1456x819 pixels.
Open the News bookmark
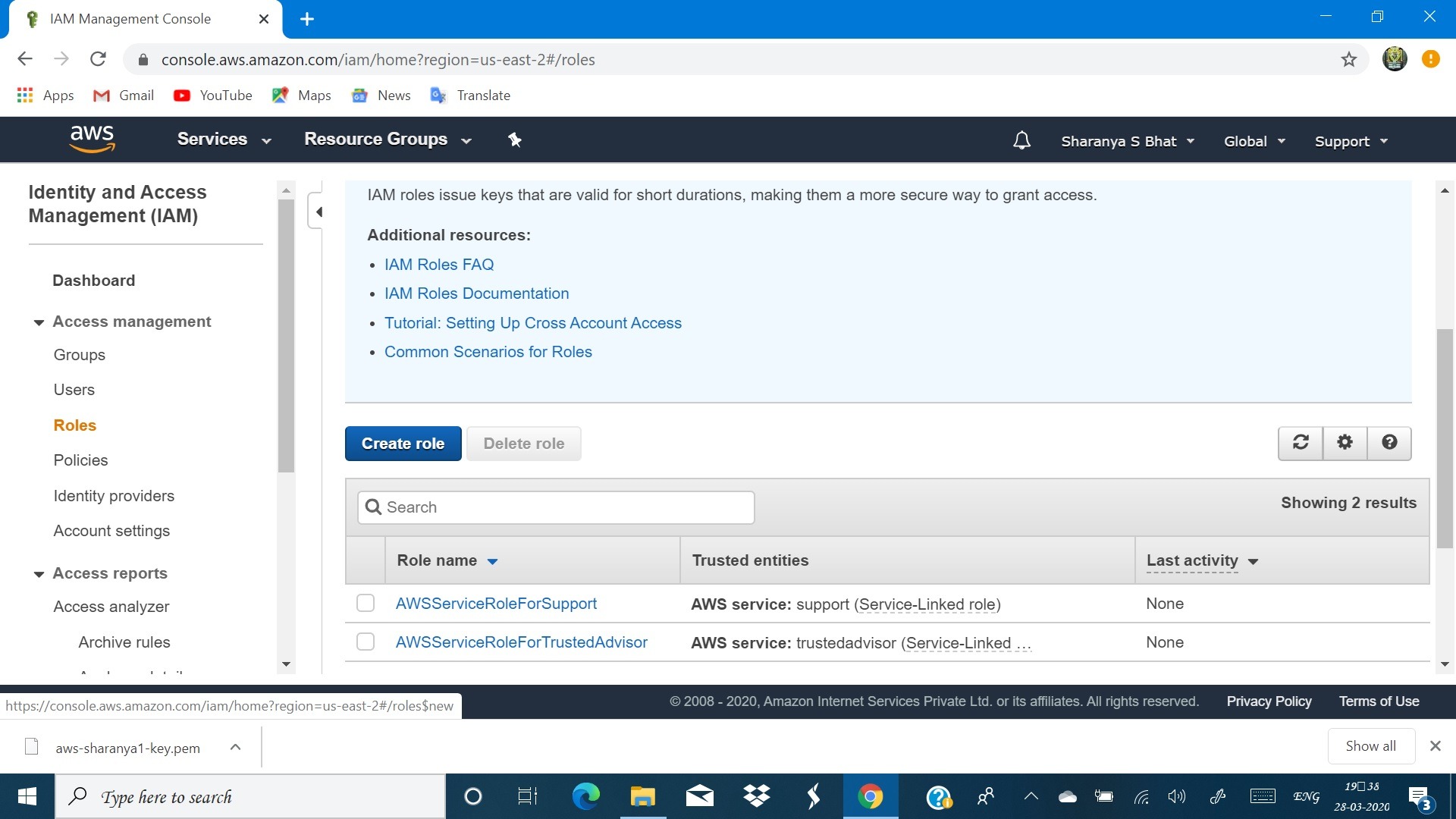click(381, 95)
